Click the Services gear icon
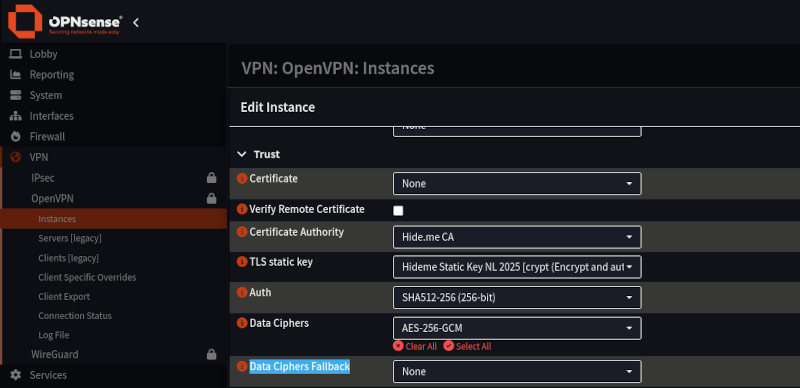The height and width of the screenshot is (388, 800). (16, 375)
